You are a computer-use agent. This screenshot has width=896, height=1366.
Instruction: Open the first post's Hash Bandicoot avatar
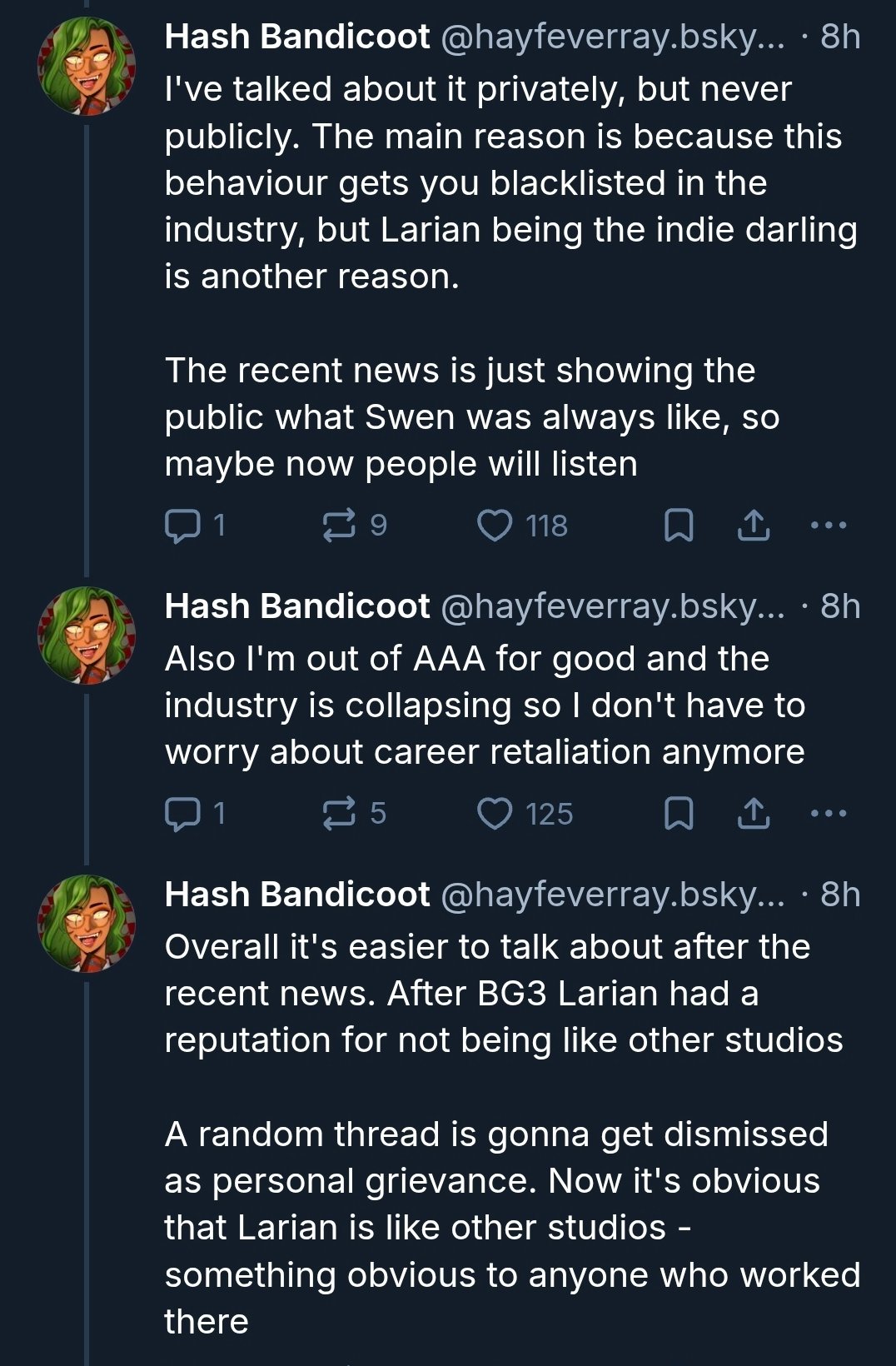87,66
